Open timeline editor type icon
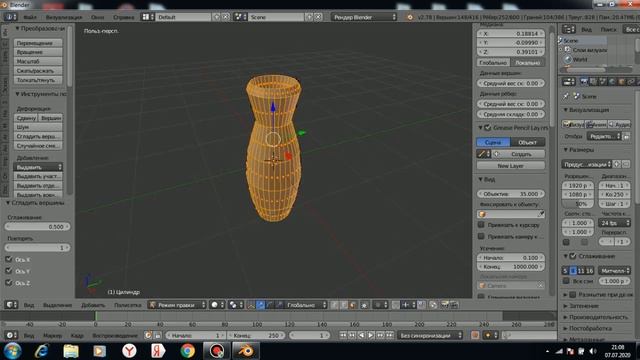The image size is (640, 360). (x=11, y=335)
